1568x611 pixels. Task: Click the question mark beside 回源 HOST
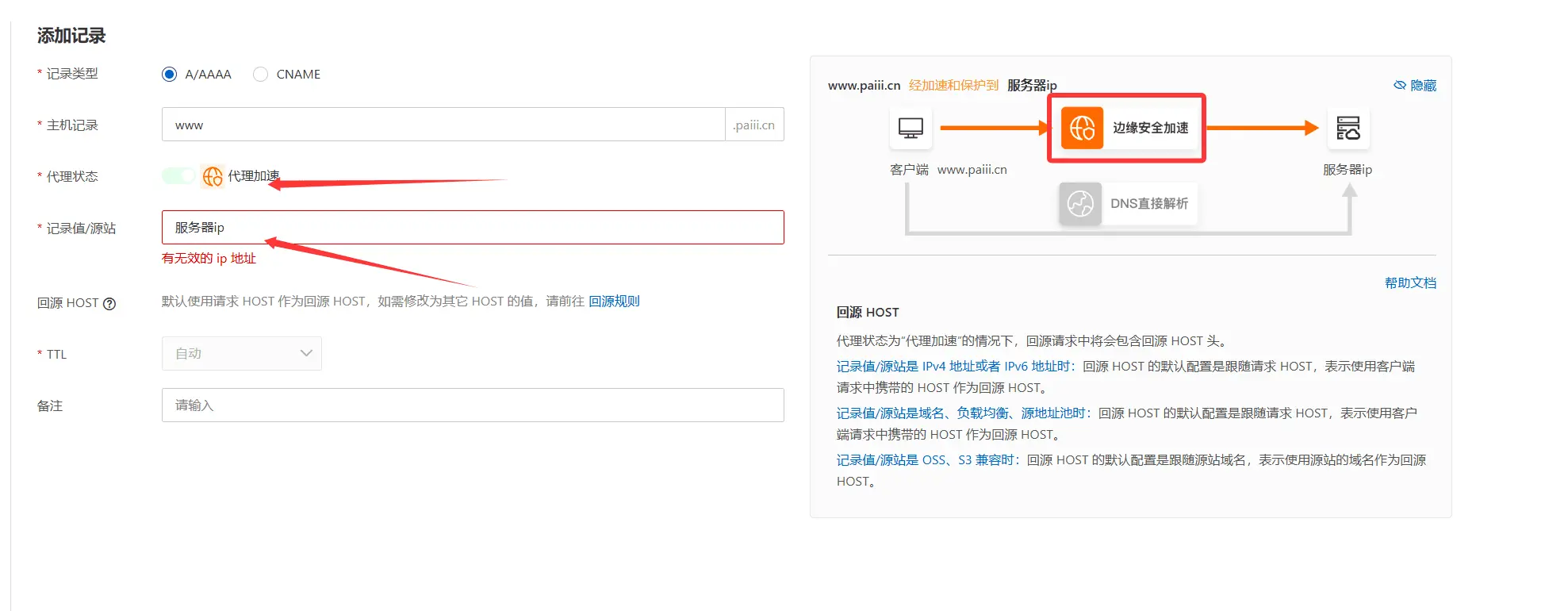coord(110,303)
